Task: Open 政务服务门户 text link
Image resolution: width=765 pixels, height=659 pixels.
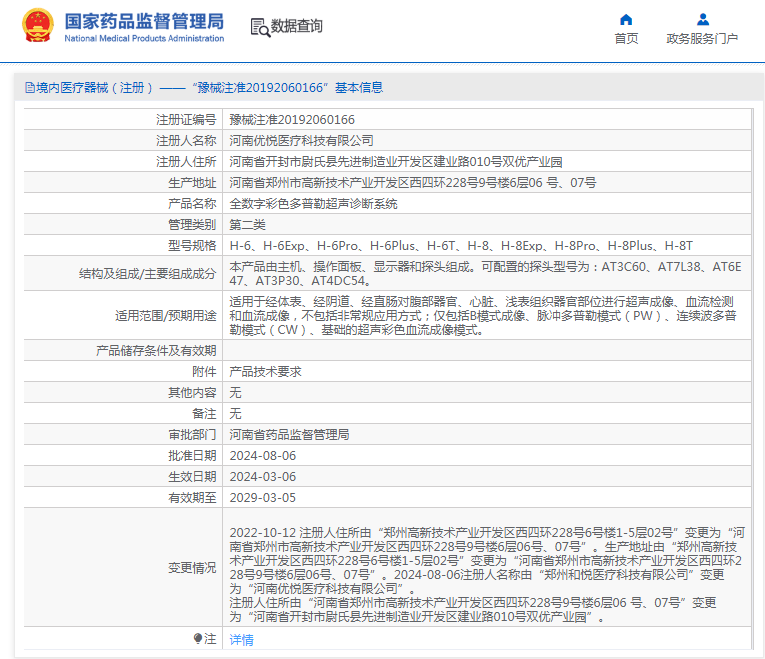Action: [x=702, y=39]
